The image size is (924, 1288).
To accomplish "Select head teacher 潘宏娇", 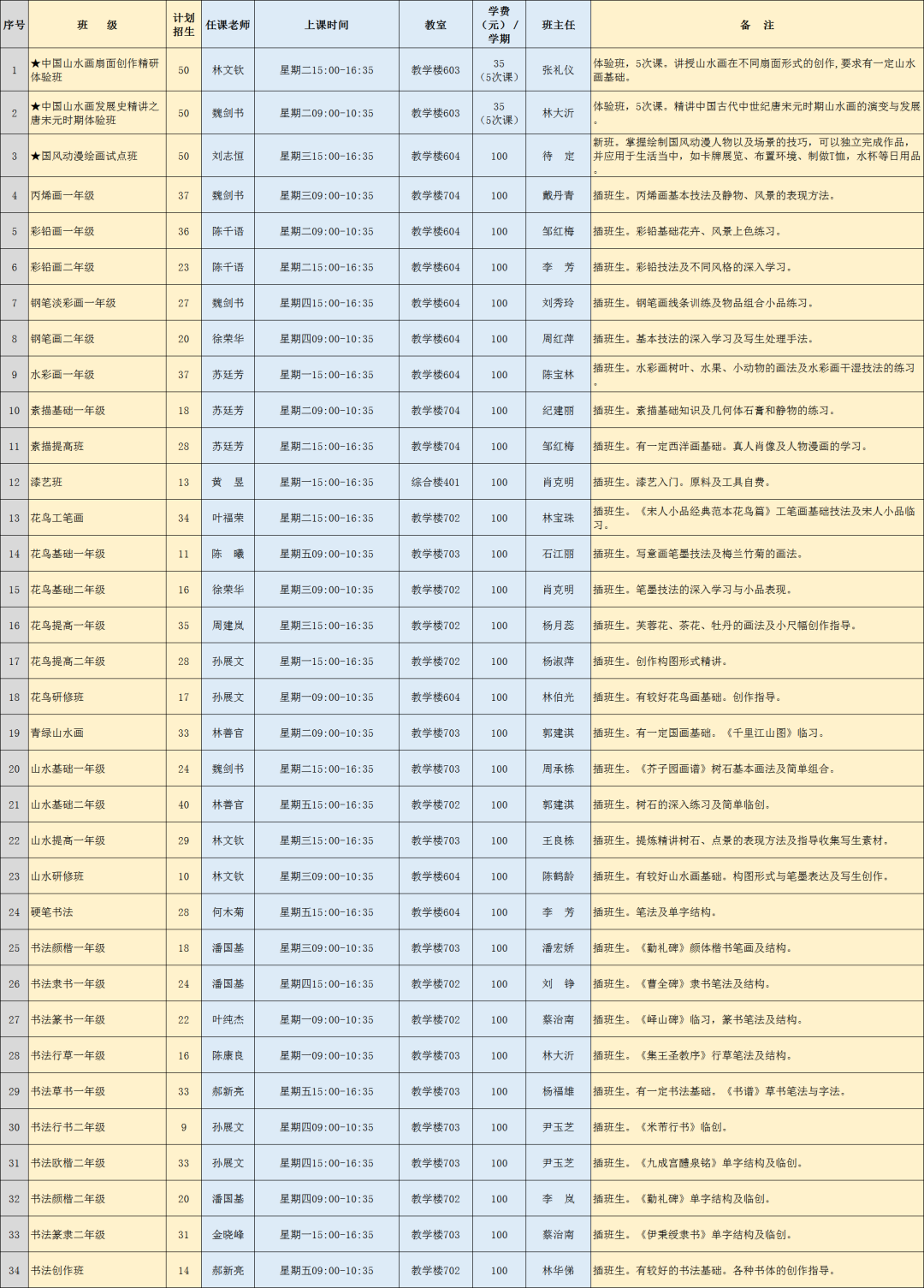I will pyautogui.click(x=558, y=948).
